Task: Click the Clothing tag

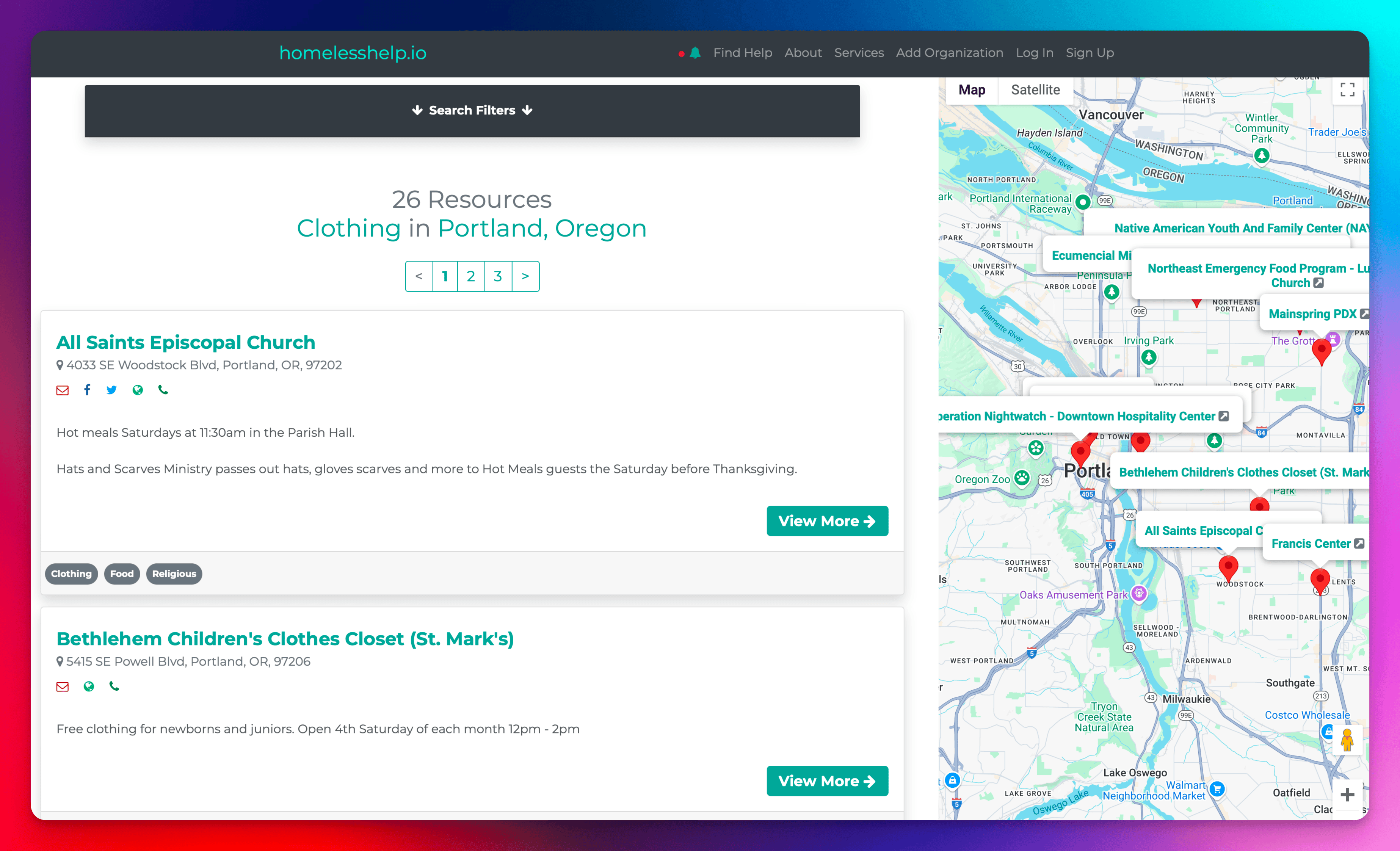Action: 71,574
